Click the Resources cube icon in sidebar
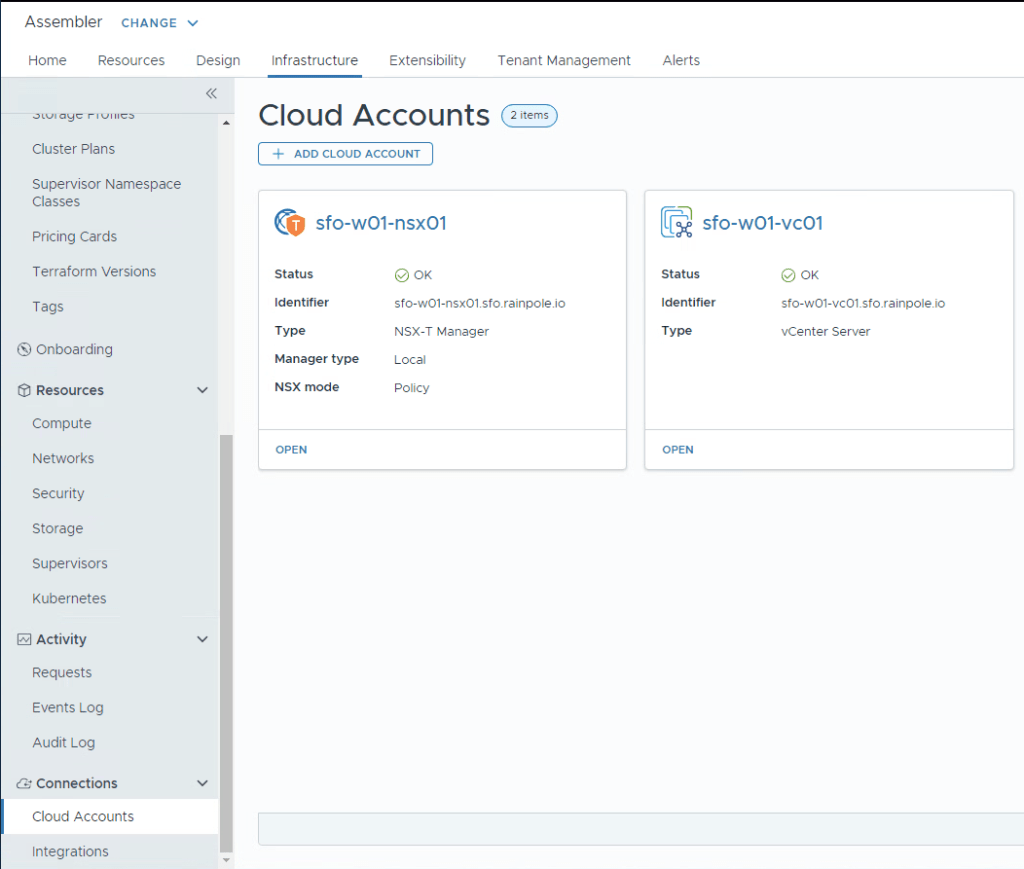Image resolution: width=1024 pixels, height=869 pixels. click(x=24, y=391)
